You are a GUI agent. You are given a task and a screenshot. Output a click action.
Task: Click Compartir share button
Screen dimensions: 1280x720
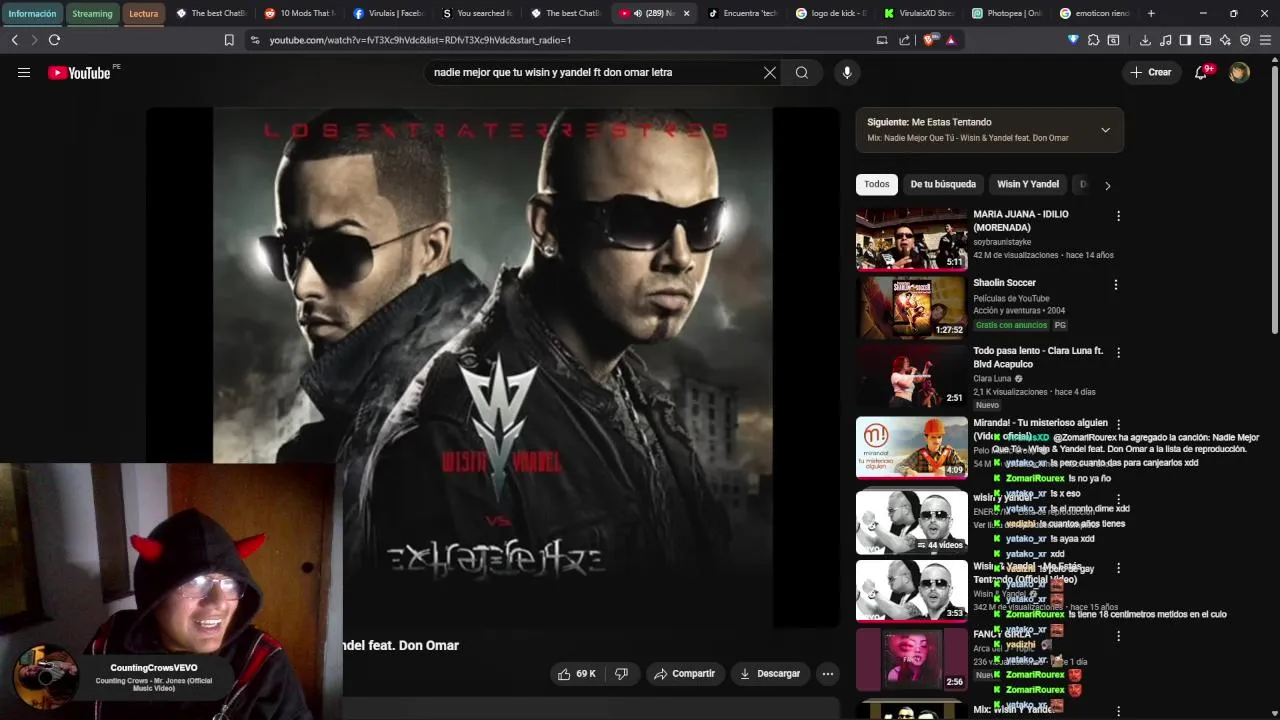coord(684,674)
